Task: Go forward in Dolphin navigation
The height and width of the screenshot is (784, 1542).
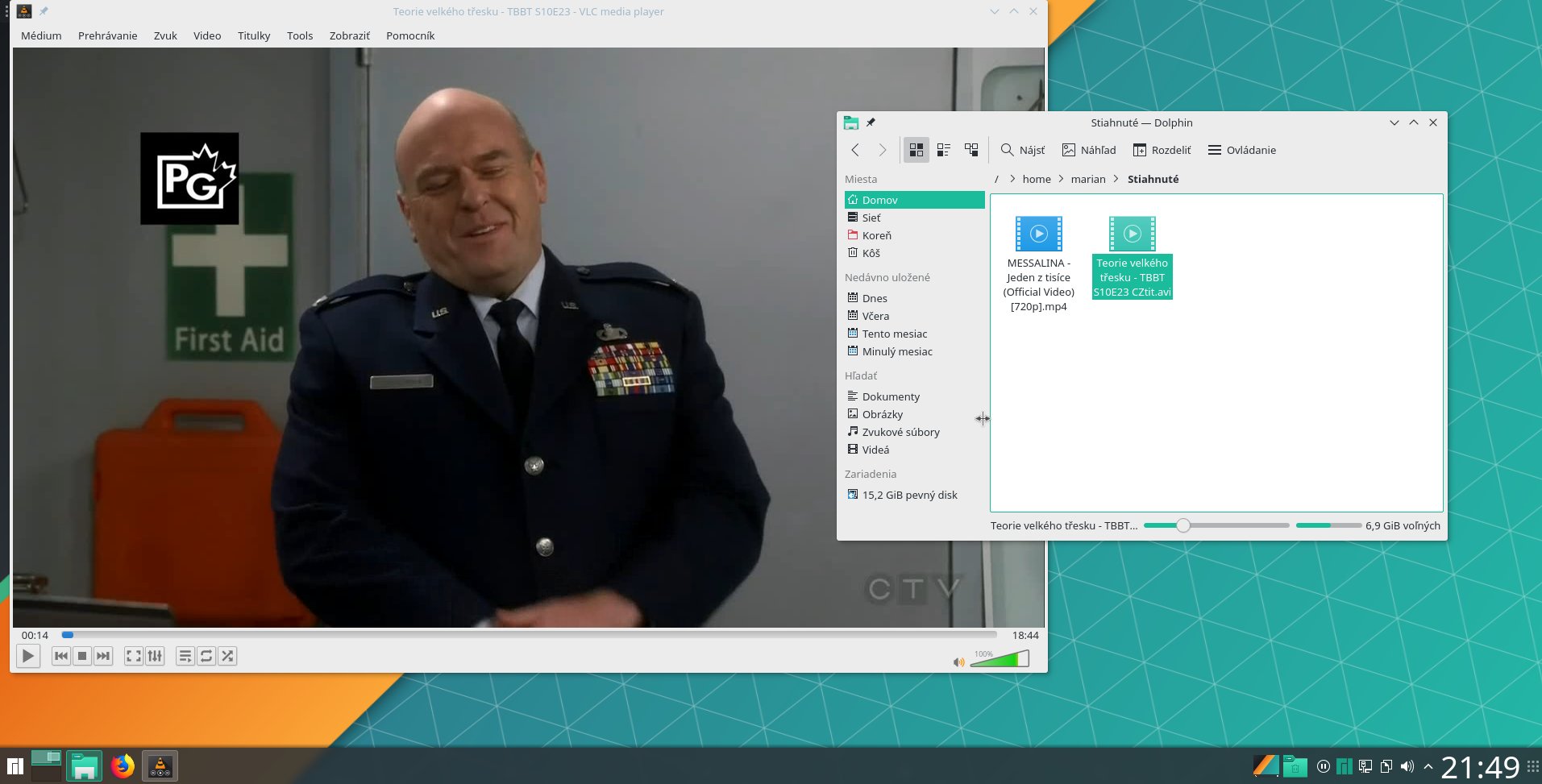Action: point(883,150)
